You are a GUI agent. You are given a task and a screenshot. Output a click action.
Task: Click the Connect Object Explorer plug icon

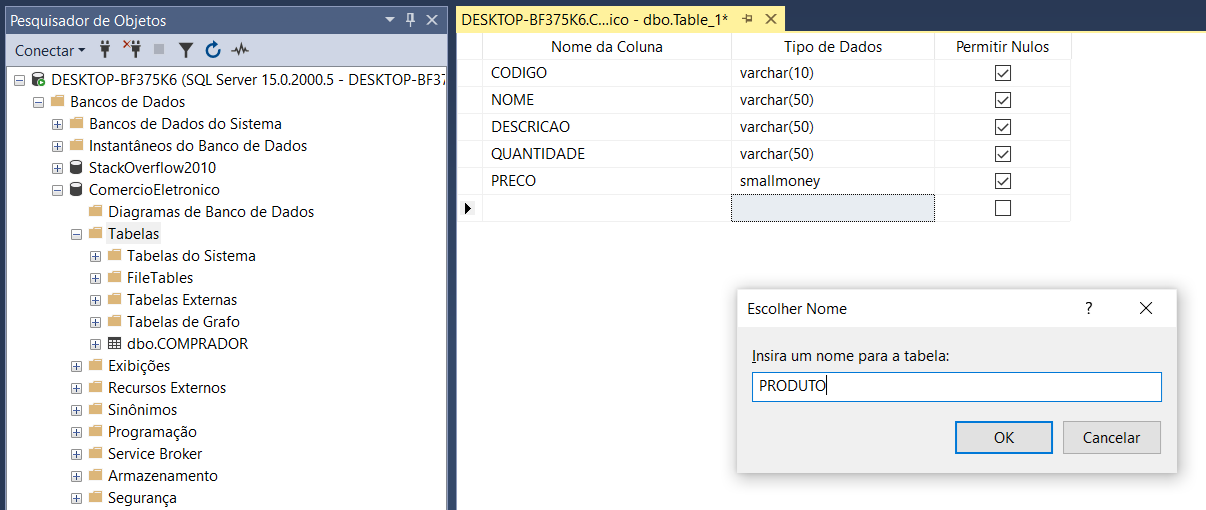(105, 49)
